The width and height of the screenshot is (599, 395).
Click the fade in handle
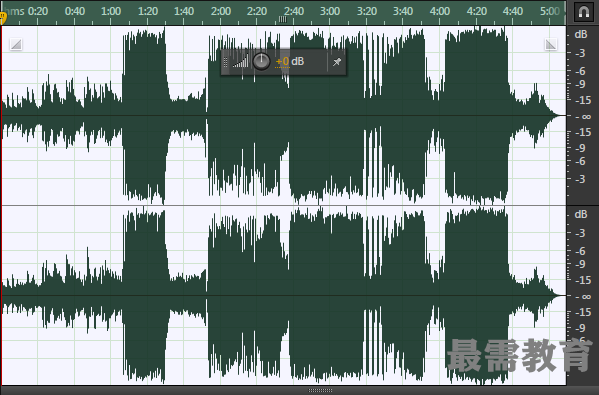tap(16, 44)
